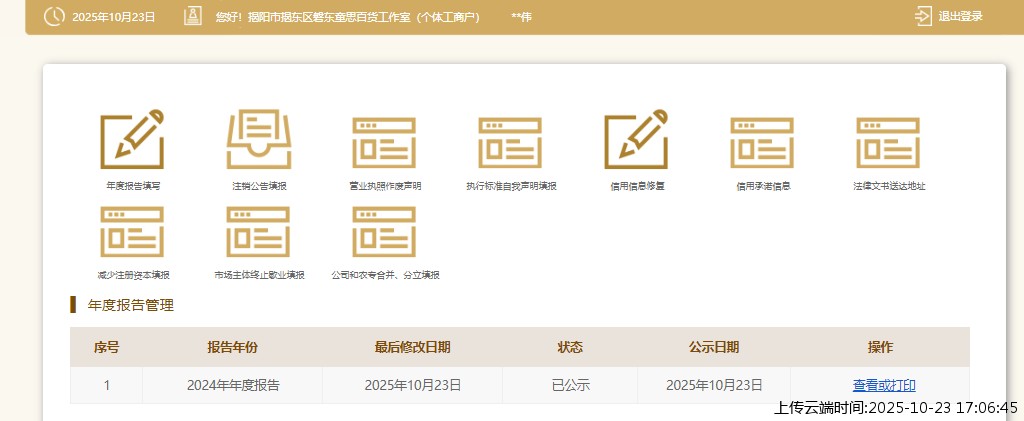This screenshot has height=421, width=1024.
Task: Open the 信用信息修复 pencil icon
Action: pos(636,140)
